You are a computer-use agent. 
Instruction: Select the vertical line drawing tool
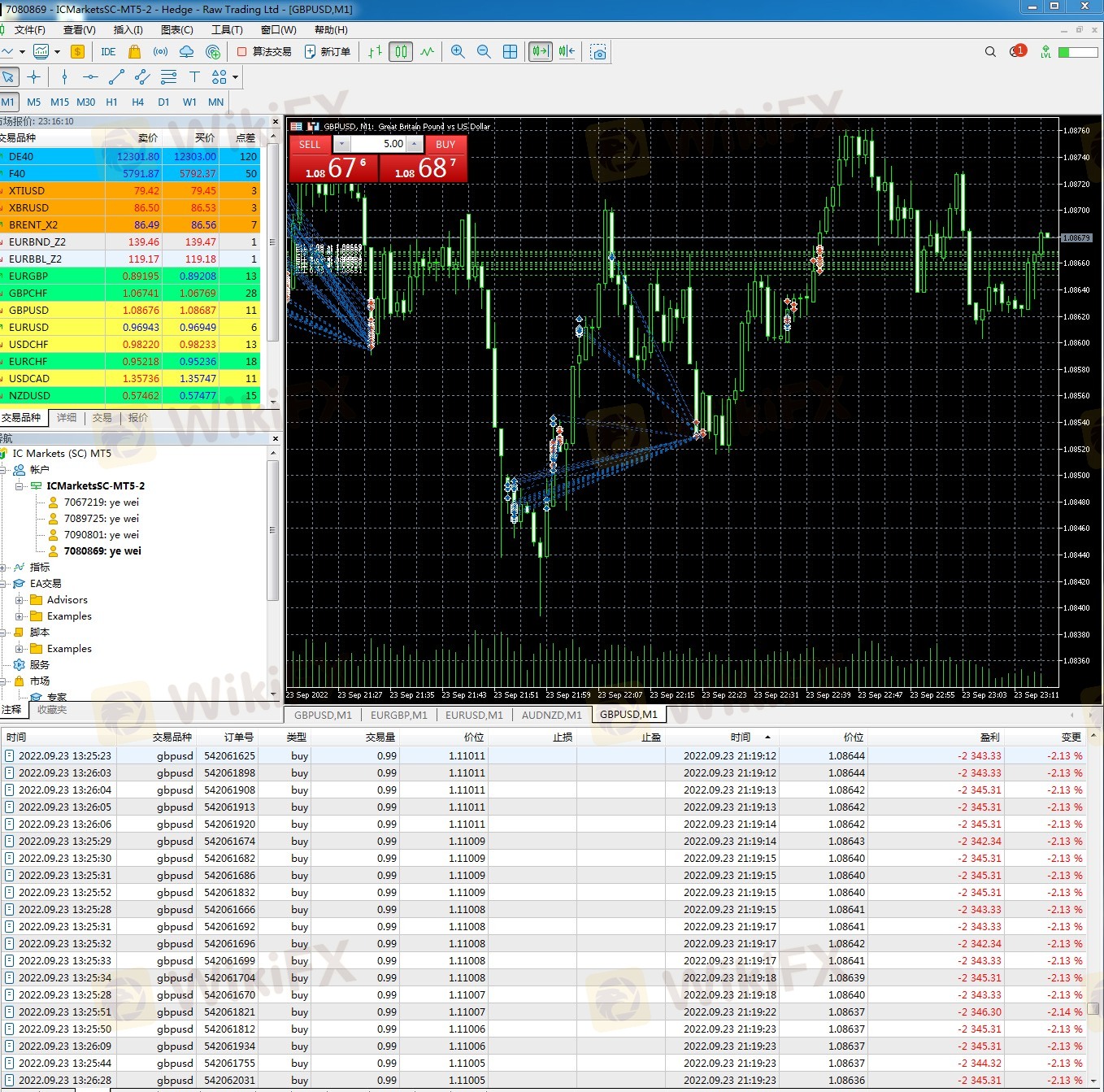click(64, 76)
